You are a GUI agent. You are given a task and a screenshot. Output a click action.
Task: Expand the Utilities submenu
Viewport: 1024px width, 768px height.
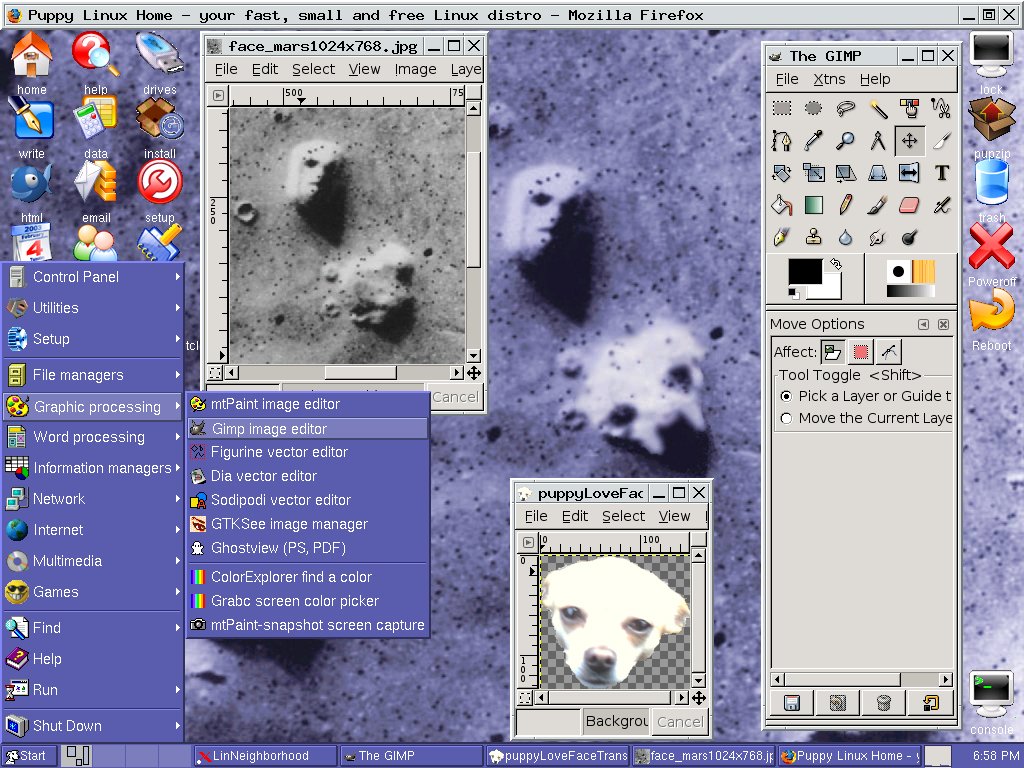pos(93,308)
